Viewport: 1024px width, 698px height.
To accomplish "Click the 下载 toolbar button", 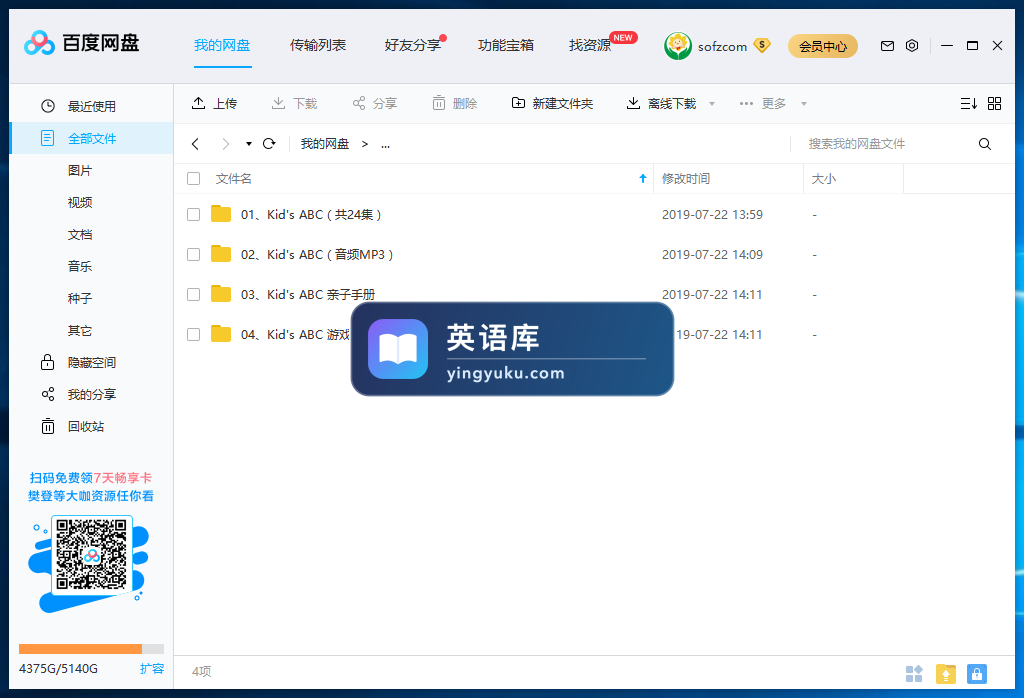I will [x=295, y=103].
